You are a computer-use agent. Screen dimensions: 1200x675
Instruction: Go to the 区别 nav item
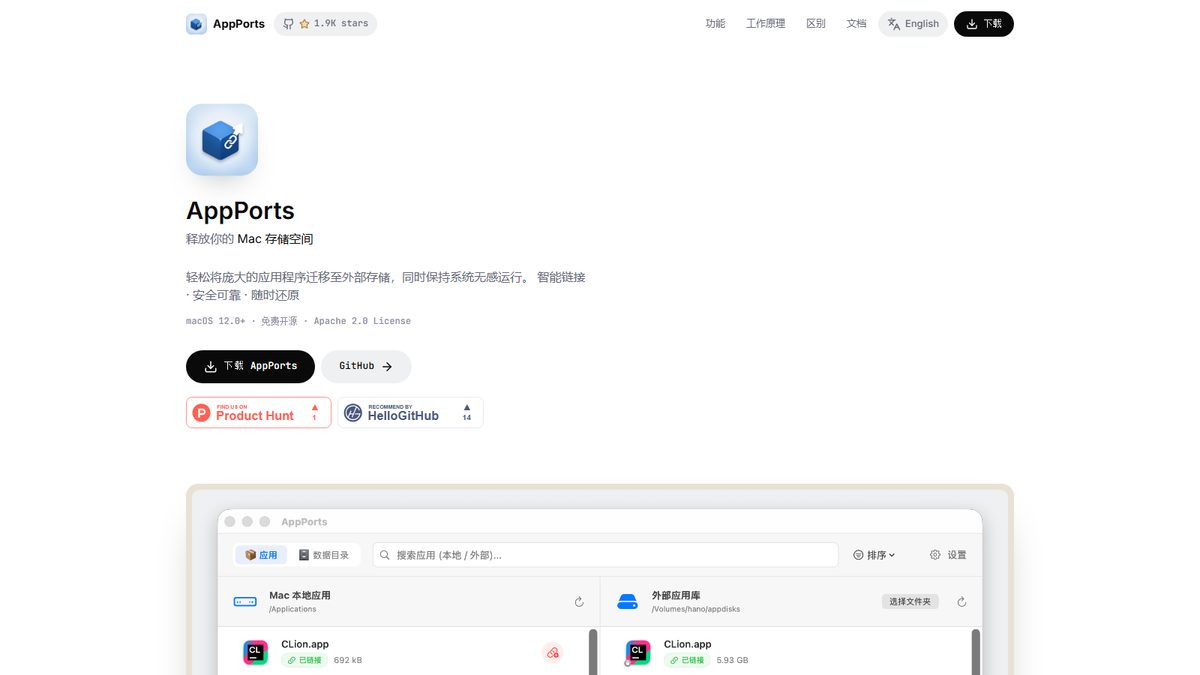click(816, 24)
